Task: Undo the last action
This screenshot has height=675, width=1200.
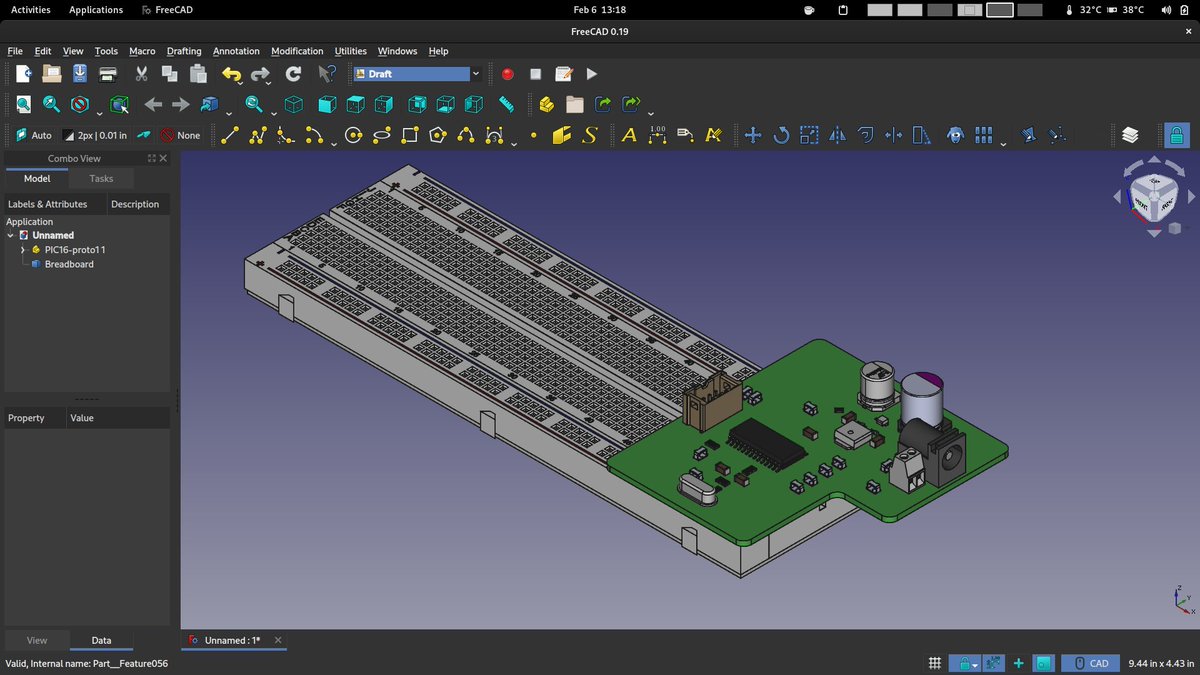Action: click(x=231, y=73)
